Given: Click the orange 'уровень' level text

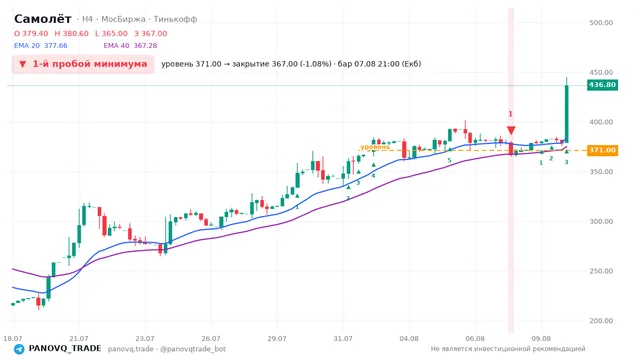Looking at the screenshot, I should pyautogui.click(x=375, y=147).
